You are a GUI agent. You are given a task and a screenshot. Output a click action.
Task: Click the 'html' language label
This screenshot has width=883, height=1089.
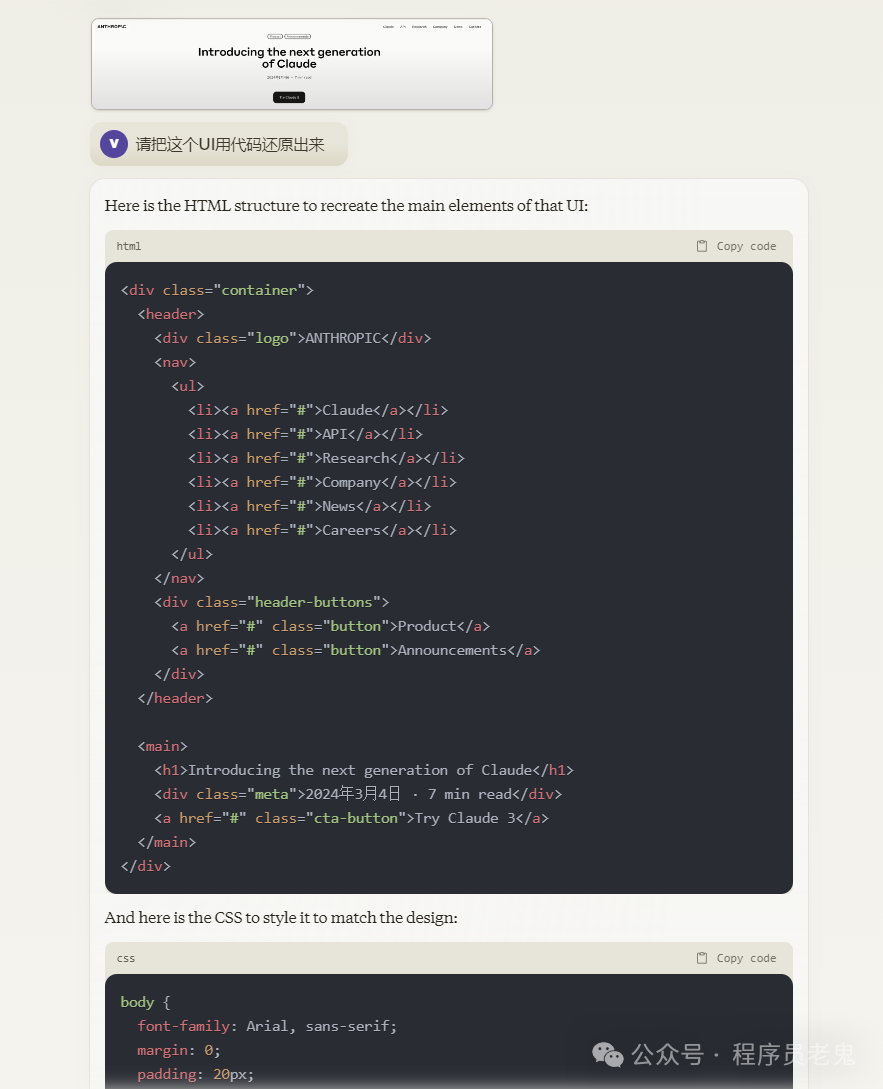coord(129,246)
